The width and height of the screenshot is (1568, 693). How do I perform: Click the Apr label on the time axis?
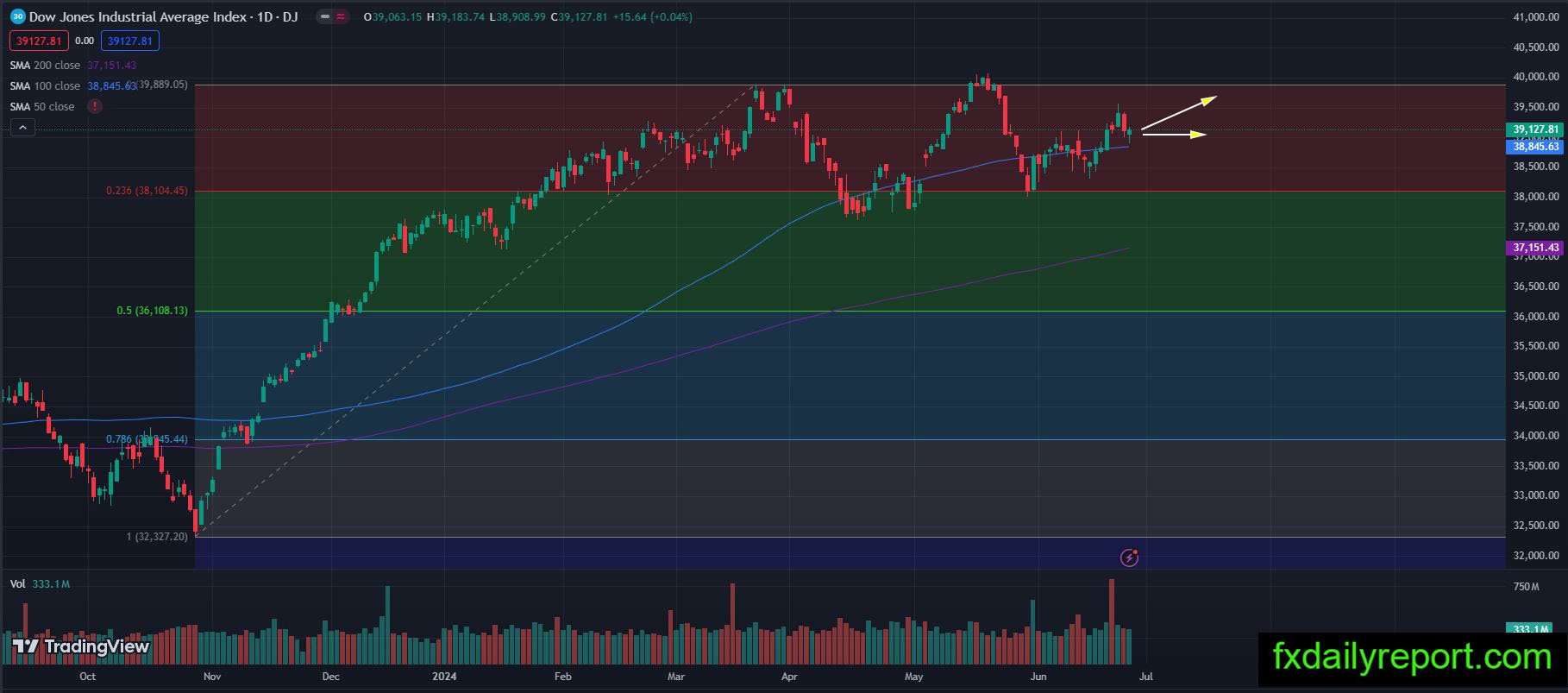click(x=789, y=677)
